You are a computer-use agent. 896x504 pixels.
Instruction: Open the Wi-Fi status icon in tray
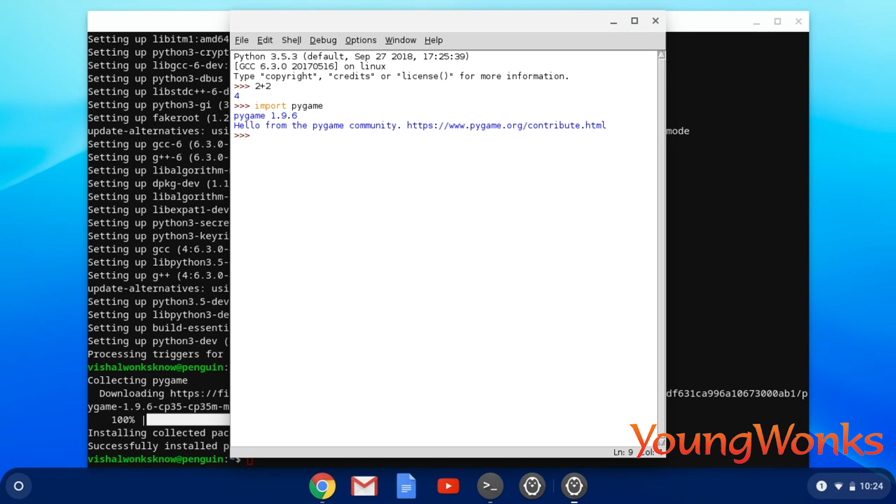(838, 486)
